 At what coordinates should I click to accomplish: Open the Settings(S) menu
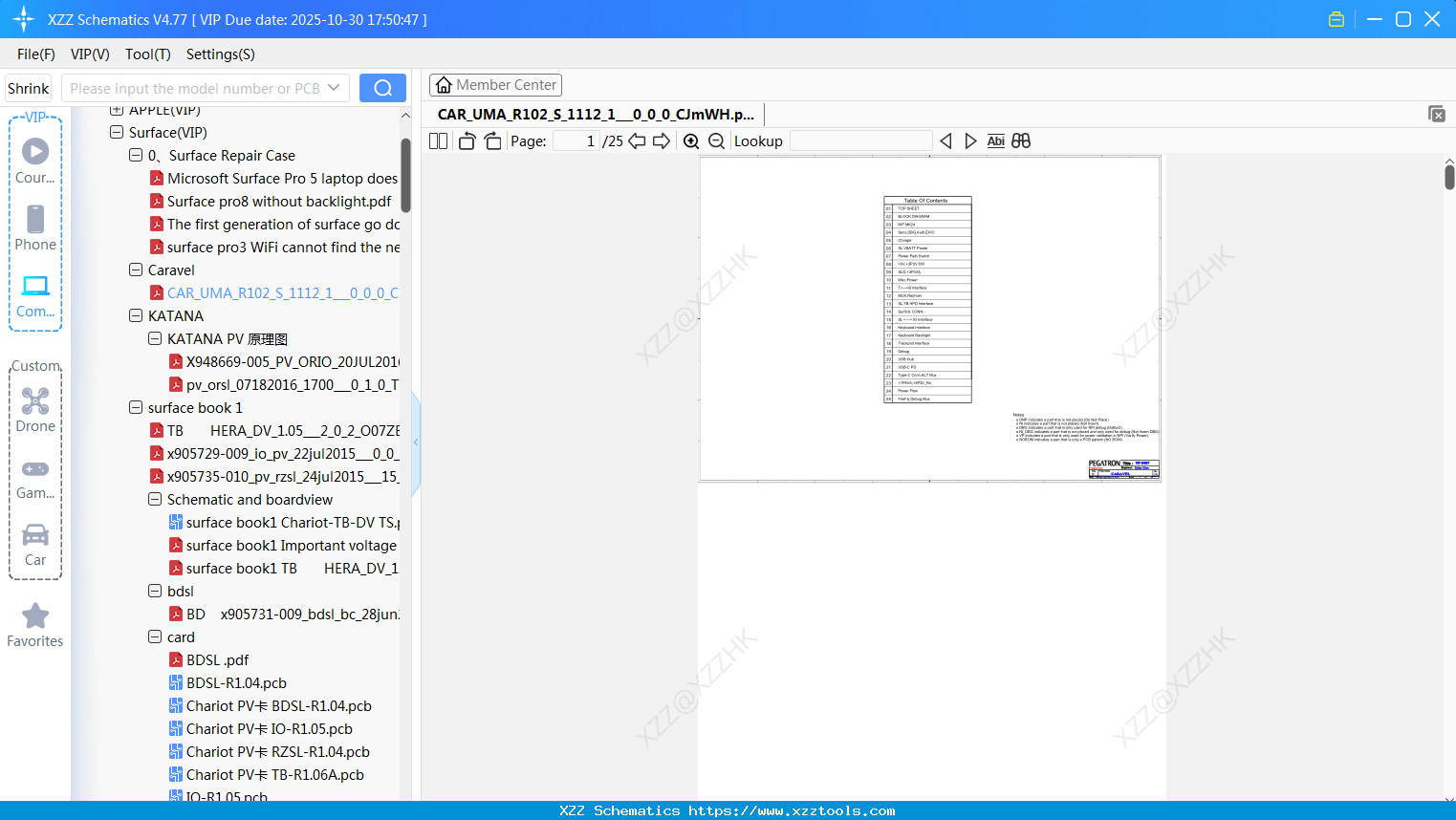tap(221, 54)
